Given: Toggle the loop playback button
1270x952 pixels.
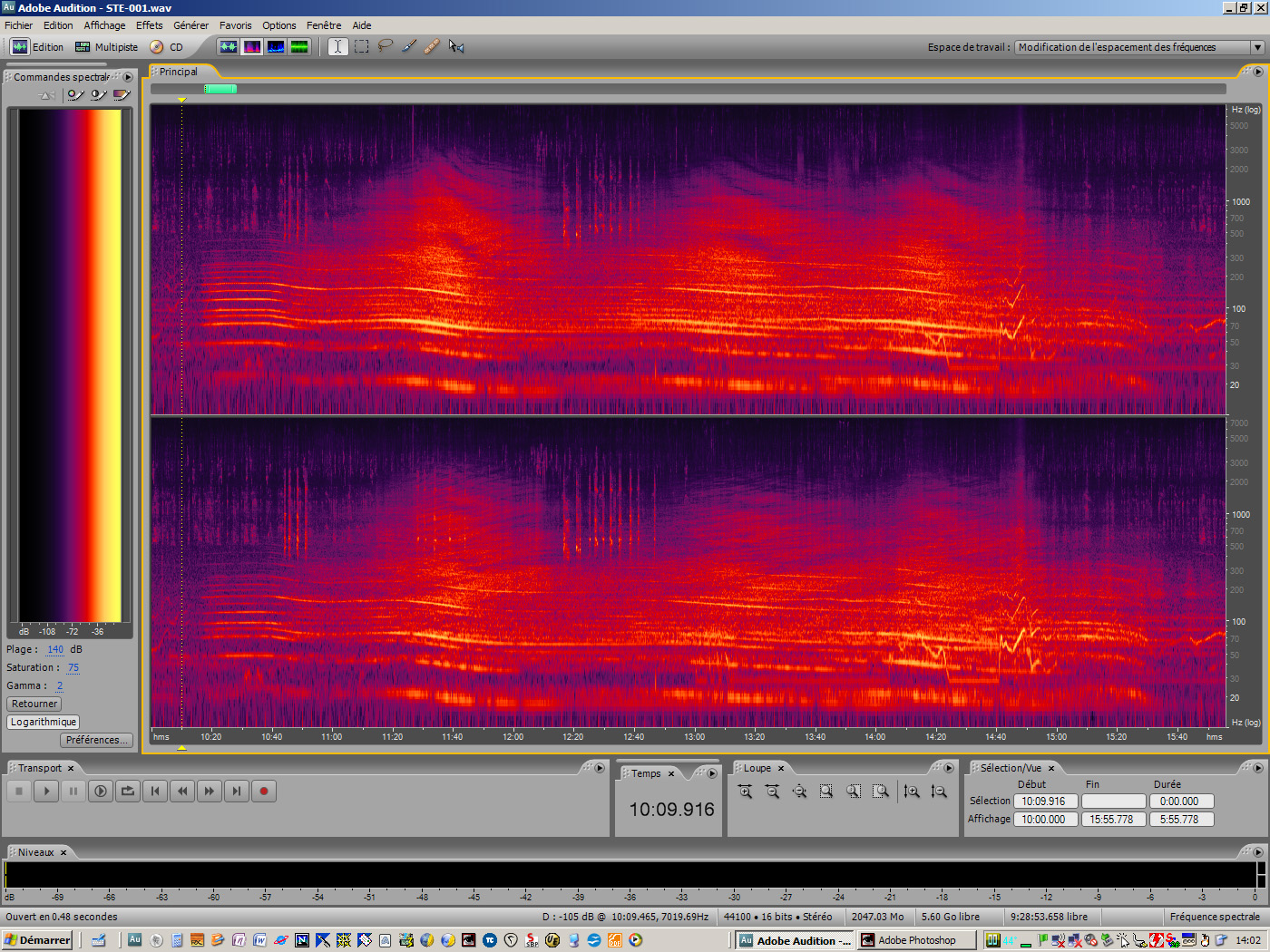Looking at the screenshot, I should [x=128, y=792].
